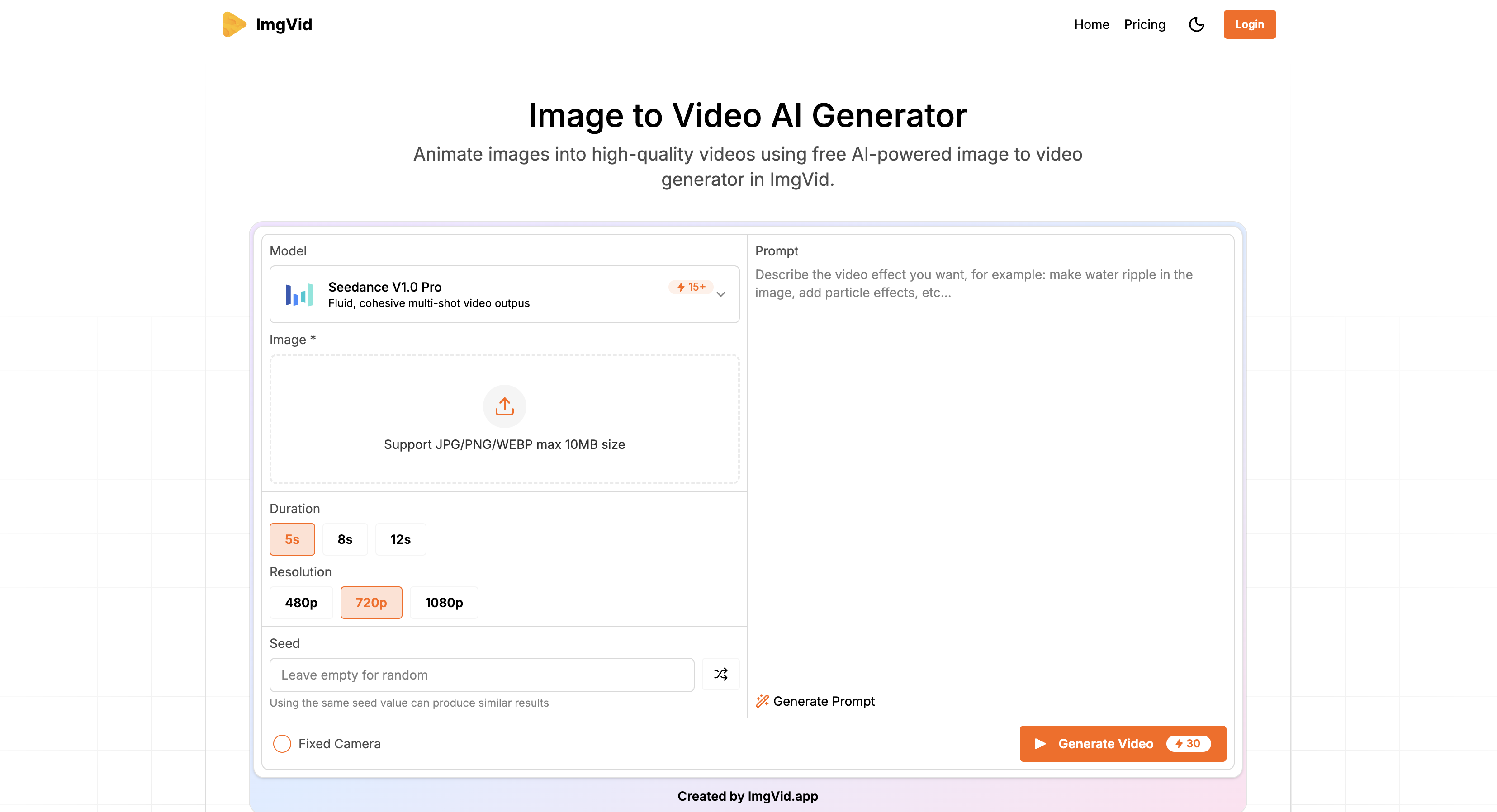This screenshot has height=812, width=1497.
Task: Go to the Pricing page
Action: [x=1144, y=24]
